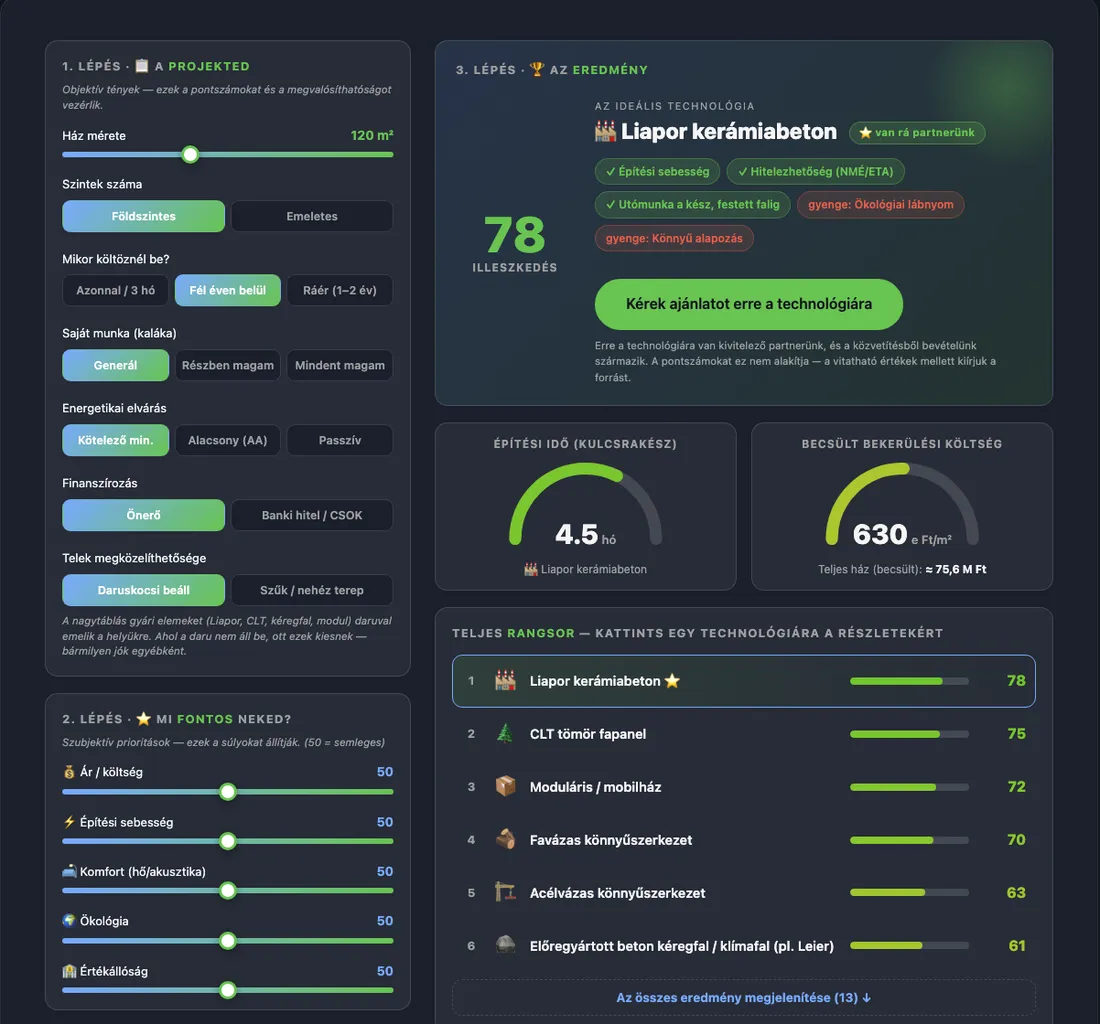
Task: Click the wood logs icon for Favázas könnyűszerkezet
Action: coord(505,840)
